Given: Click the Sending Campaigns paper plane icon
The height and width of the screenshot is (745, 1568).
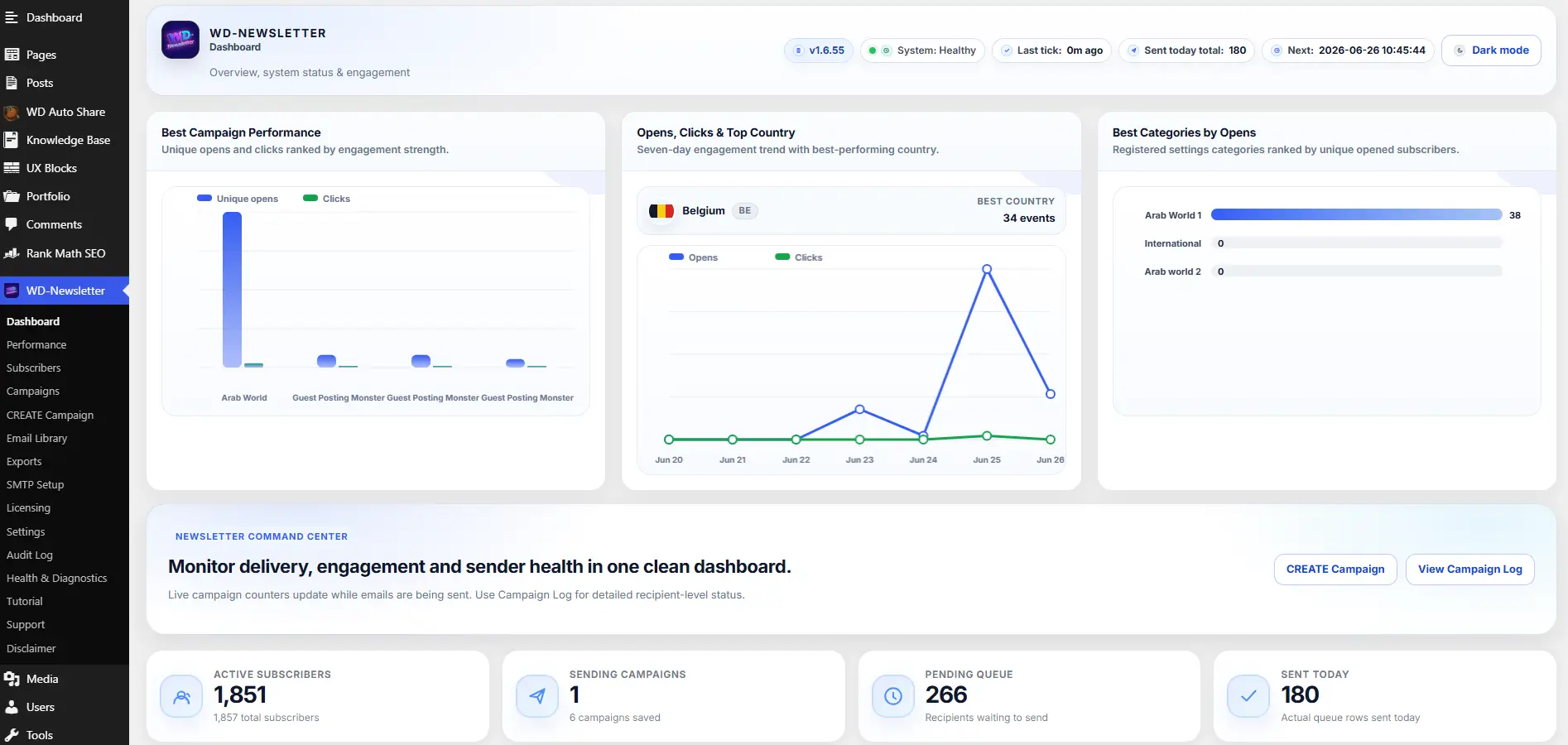Looking at the screenshot, I should [x=537, y=696].
